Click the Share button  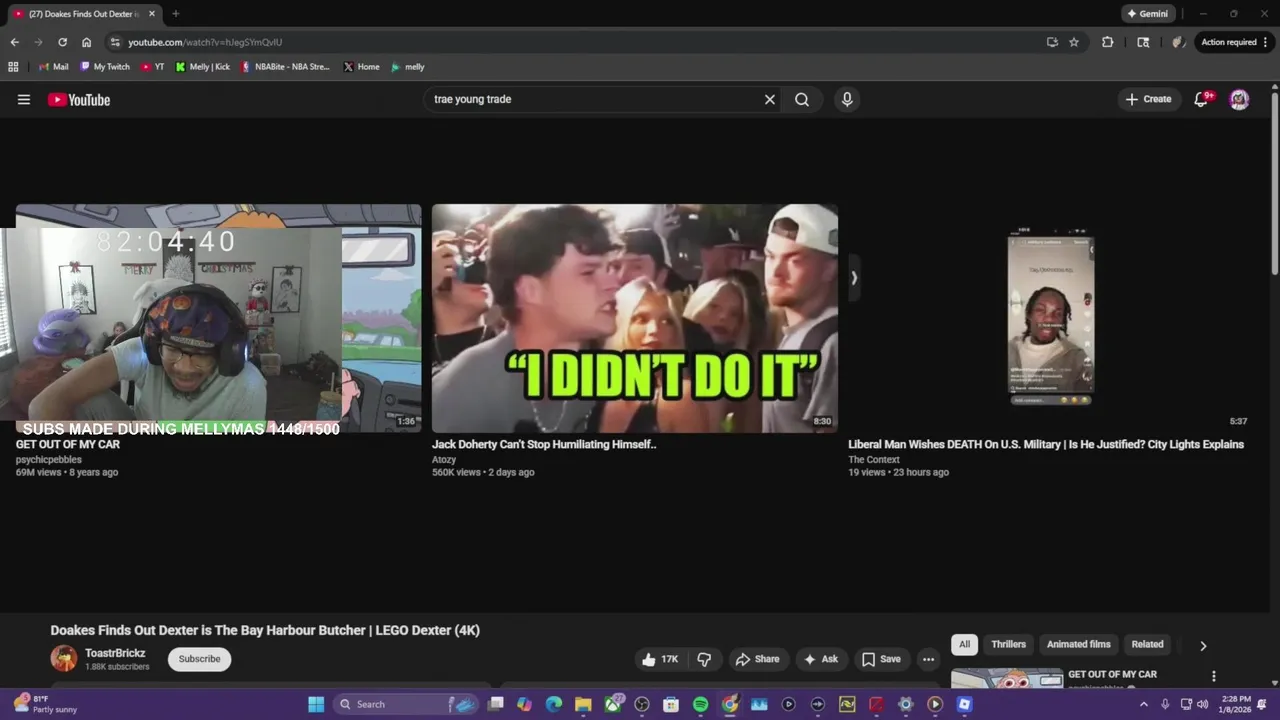coord(757,659)
